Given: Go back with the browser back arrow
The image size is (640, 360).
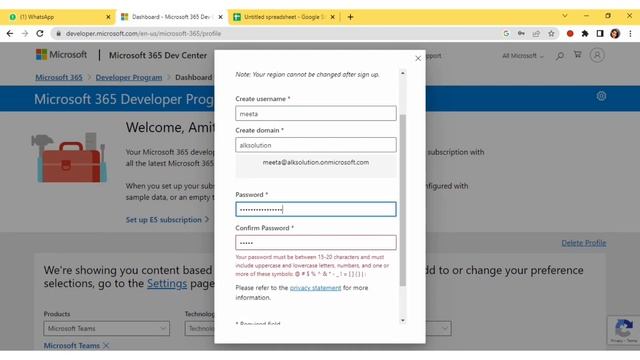Looking at the screenshot, I should click(x=10, y=33).
